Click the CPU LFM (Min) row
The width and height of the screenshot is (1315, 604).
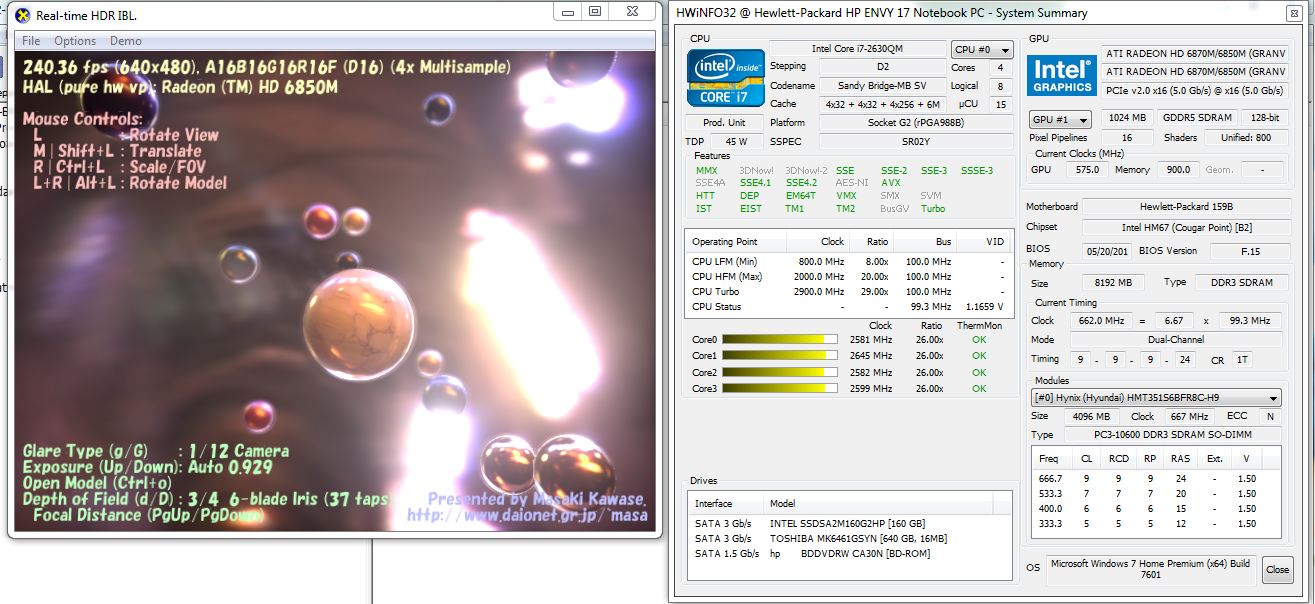[849, 262]
